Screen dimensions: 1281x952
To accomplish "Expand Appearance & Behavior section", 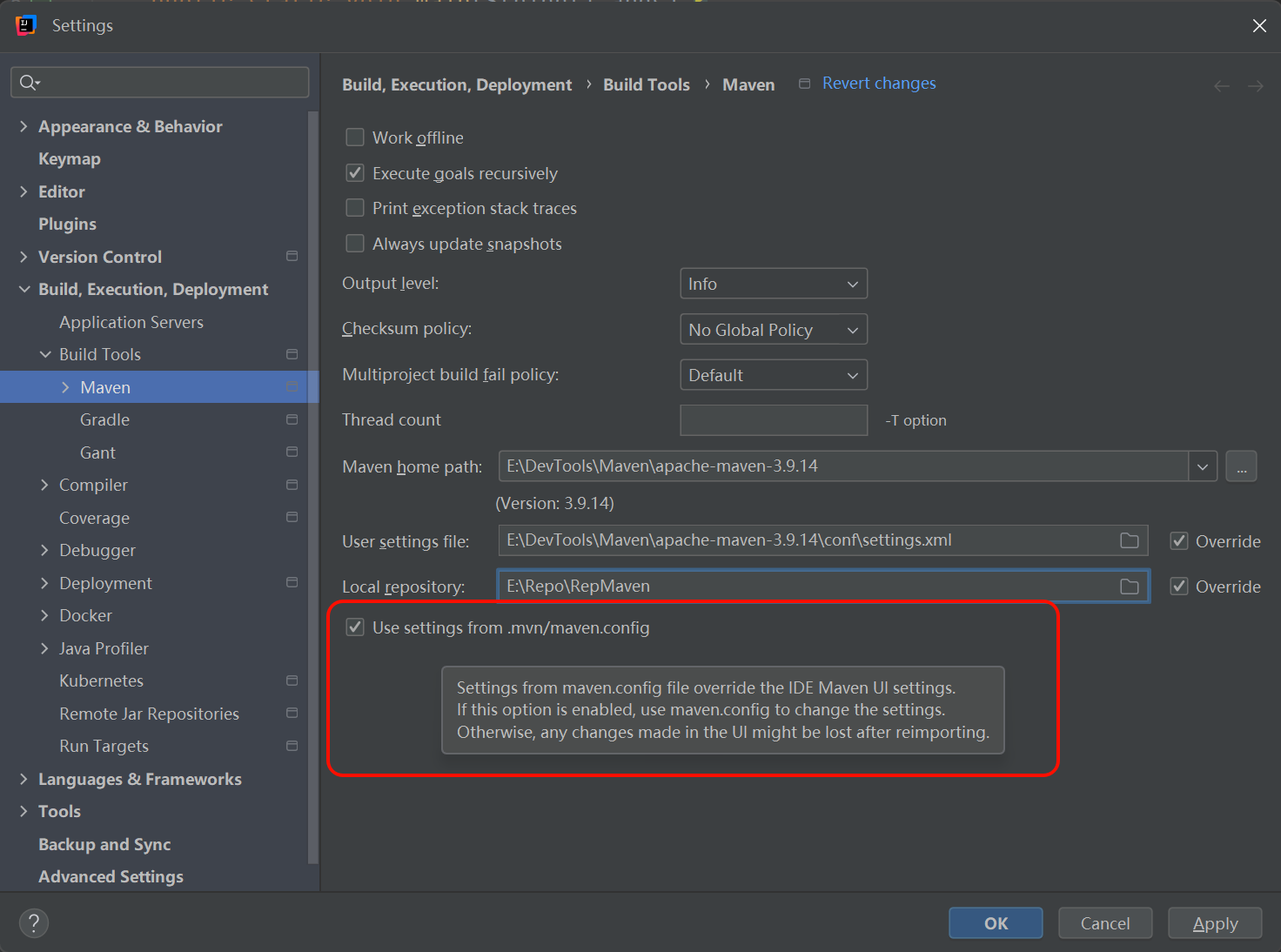I will click(23, 126).
